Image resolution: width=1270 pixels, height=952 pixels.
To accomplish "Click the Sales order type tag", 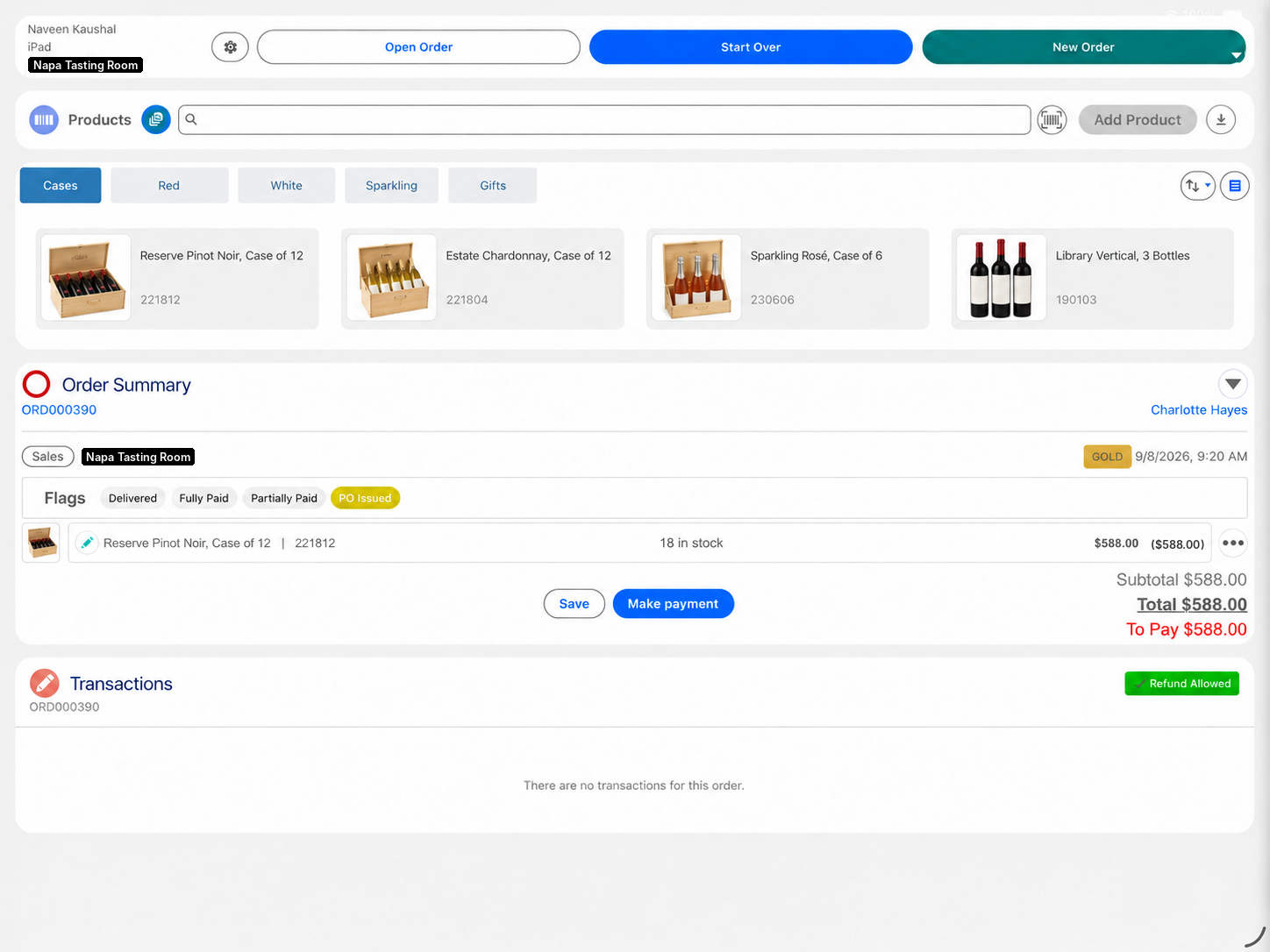I will click(47, 457).
